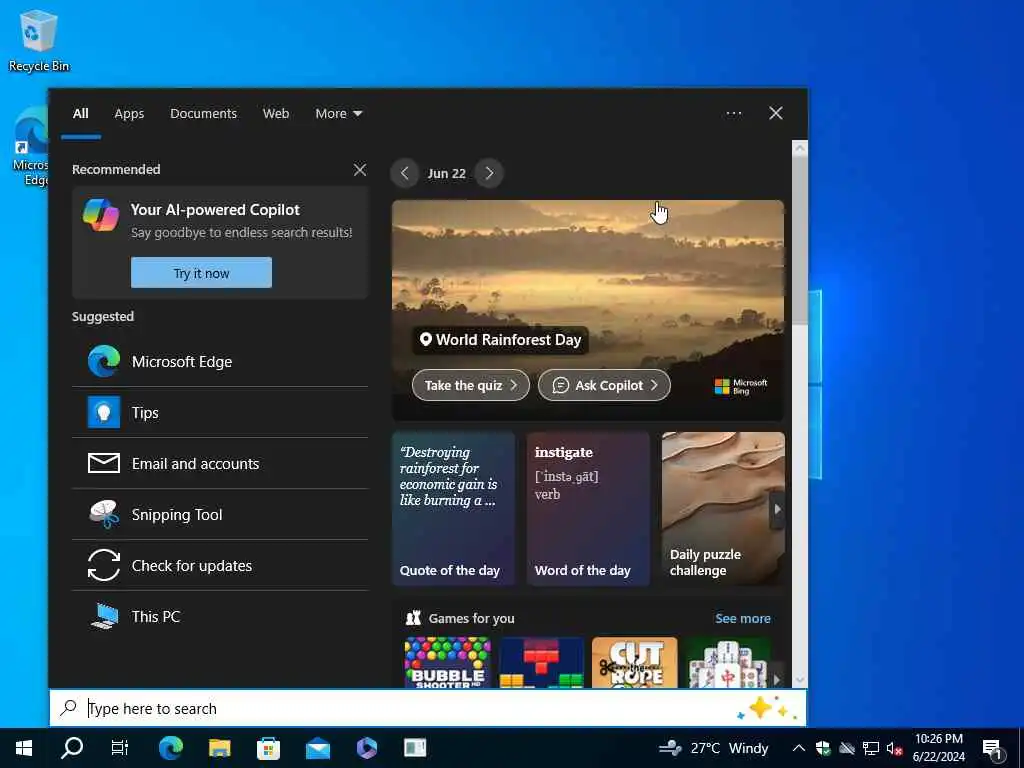
Task: Open World Rainforest Day label
Action: [501, 340]
